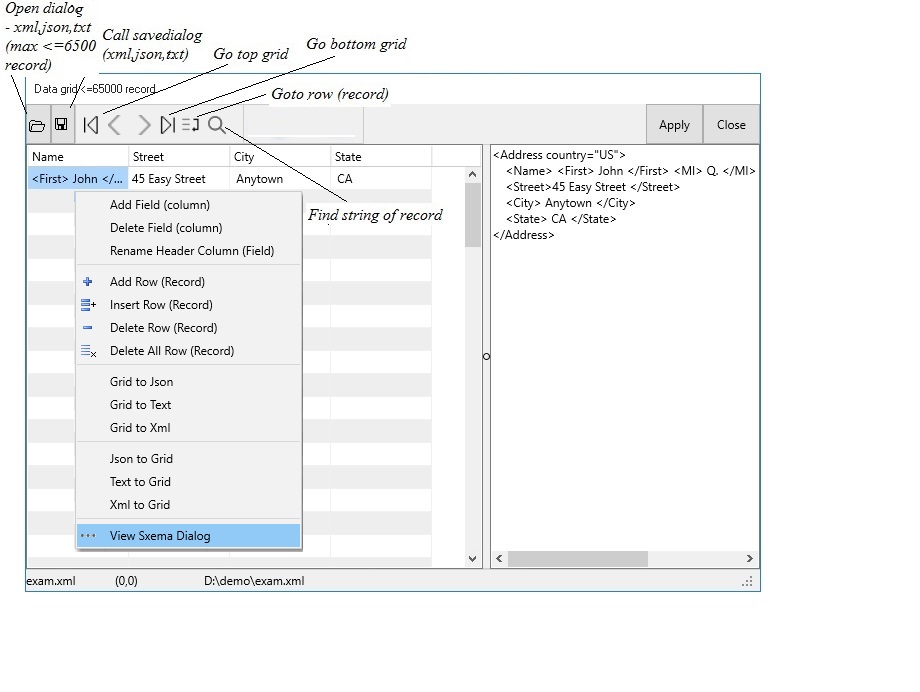Screen dimensions: 920x692
Task: Click the previous record arrow
Action: tap(115, 125)
